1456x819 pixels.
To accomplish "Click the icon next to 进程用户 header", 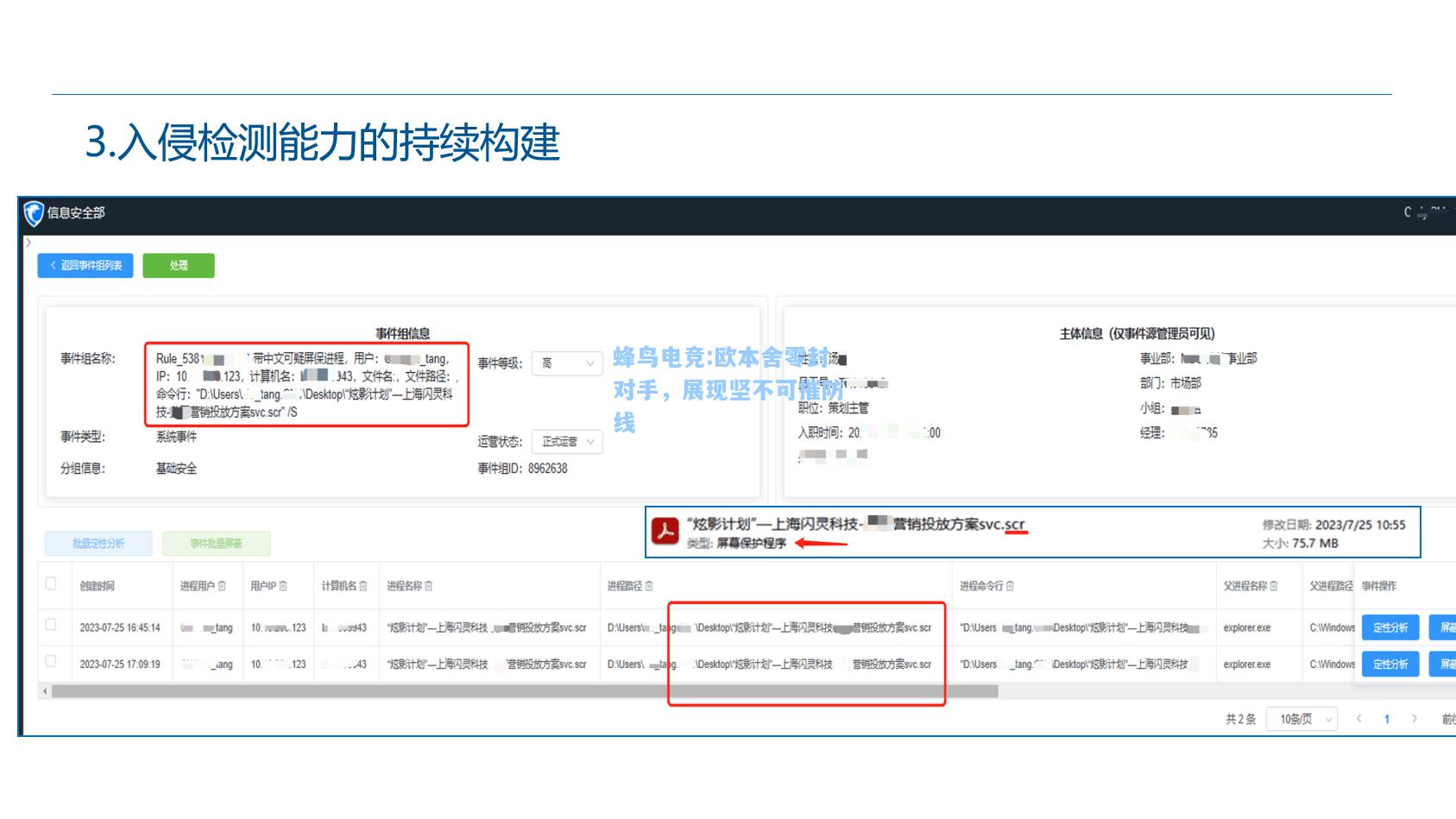I will (x=222, y=586).
